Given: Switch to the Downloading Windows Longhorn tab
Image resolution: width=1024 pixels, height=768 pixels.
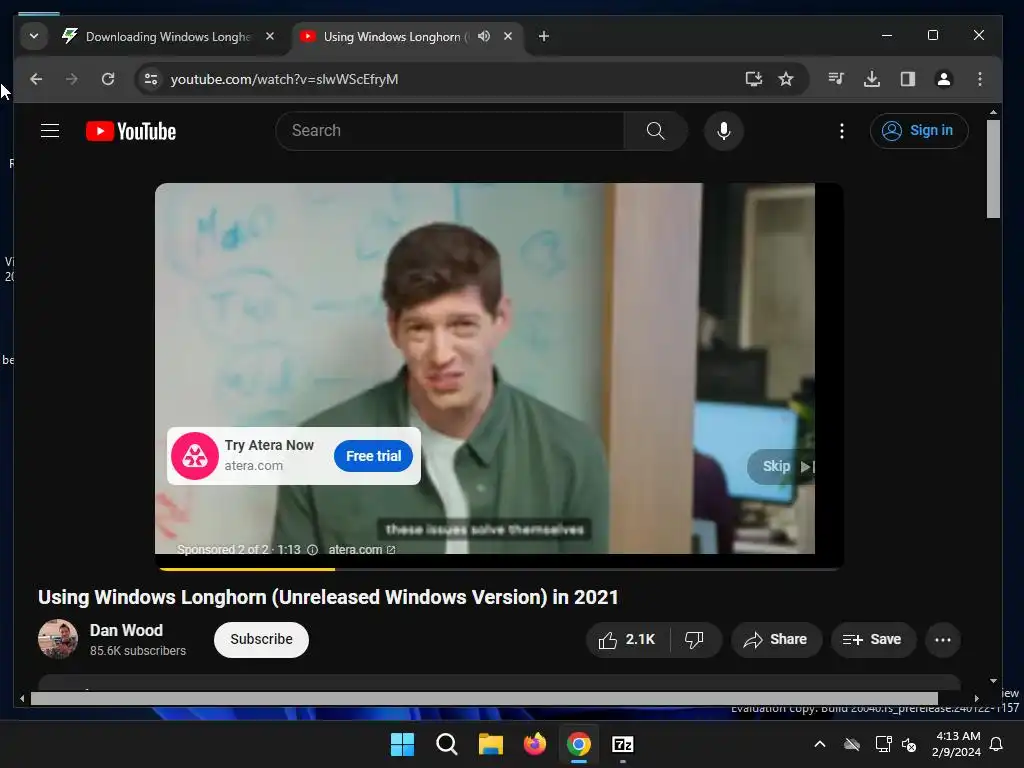Looking at the screenshot, I should [x=168, y=37].
